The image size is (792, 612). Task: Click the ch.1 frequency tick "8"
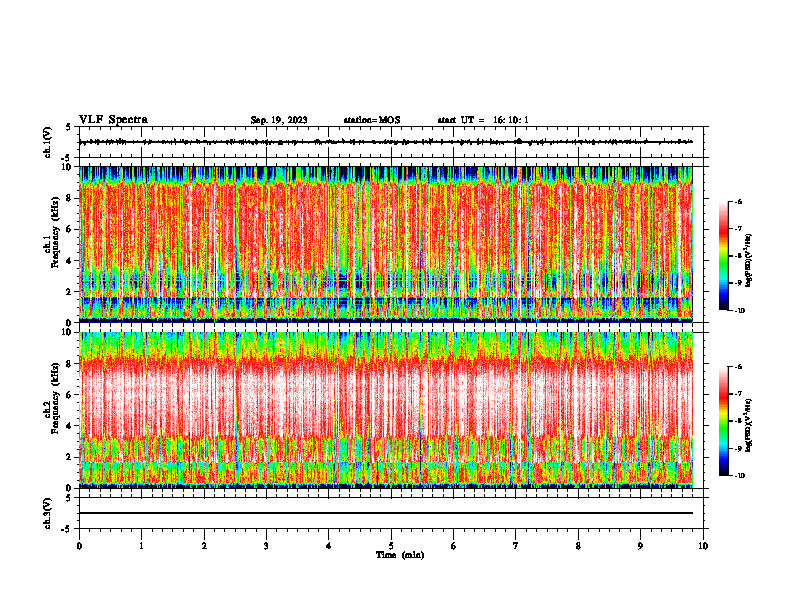coord(70,198)
